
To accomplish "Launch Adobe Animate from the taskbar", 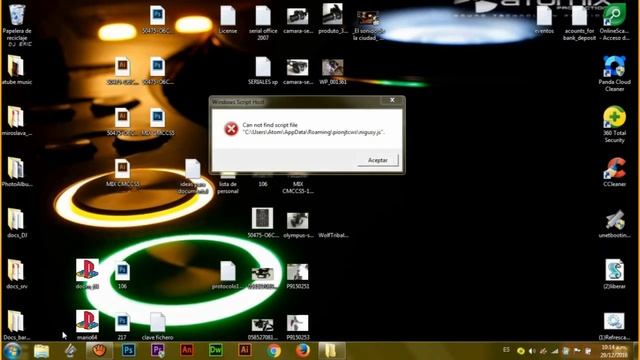I will pyautogui.click(x=187, y=351).
